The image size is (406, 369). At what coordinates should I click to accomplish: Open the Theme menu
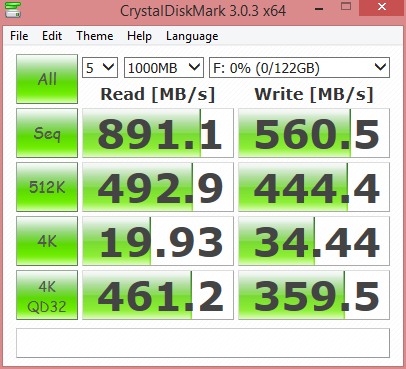(95, 36)
